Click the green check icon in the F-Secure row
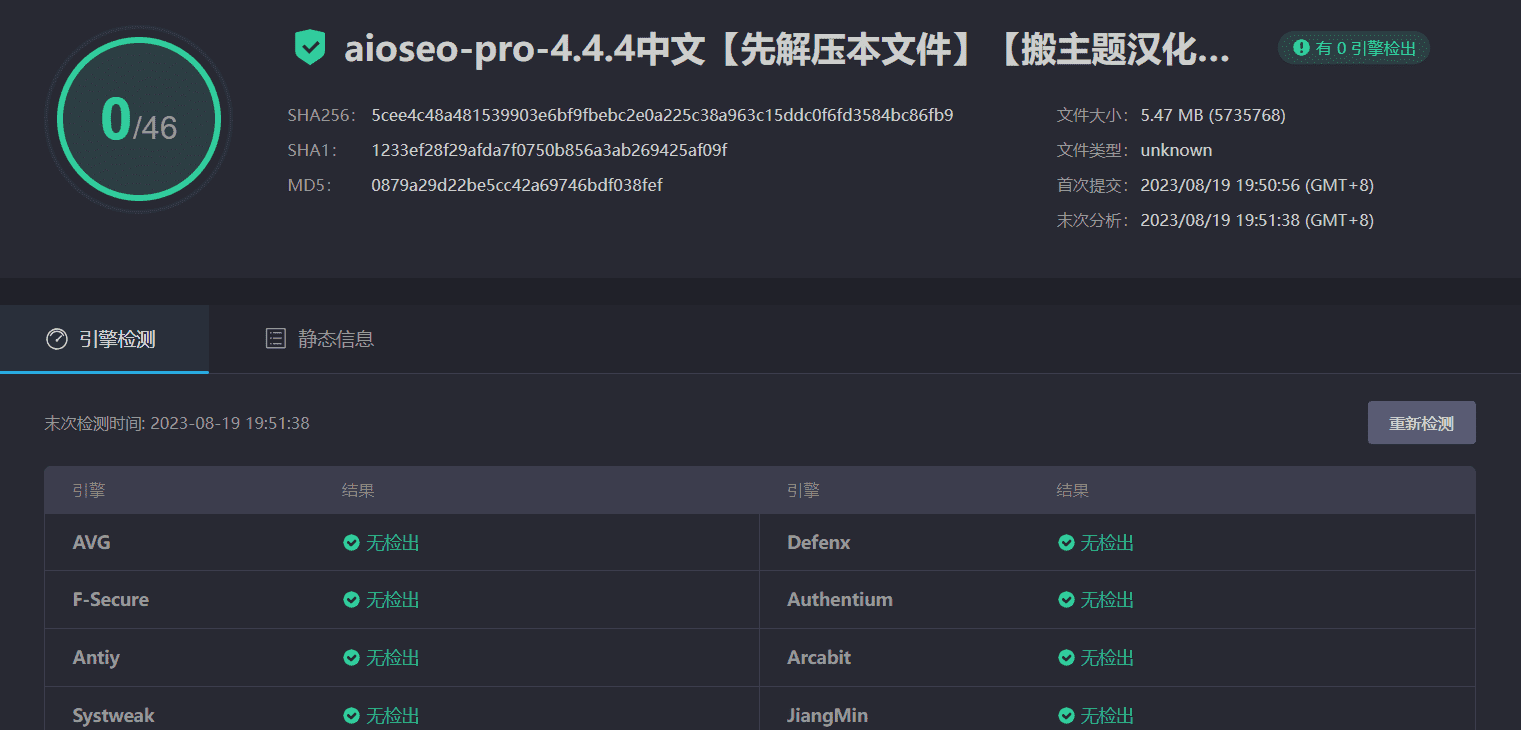The image size is (1521, 730). click(x=351, y=600)
